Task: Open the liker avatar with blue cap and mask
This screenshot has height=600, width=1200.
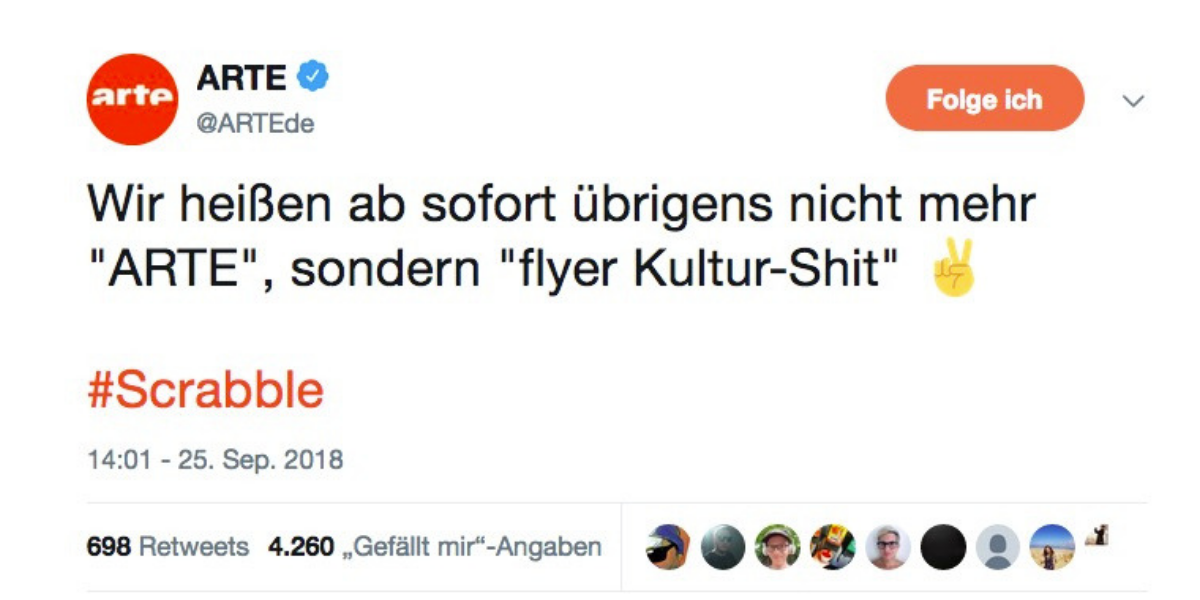Action: pyautogui.click(x=668, y=547)
